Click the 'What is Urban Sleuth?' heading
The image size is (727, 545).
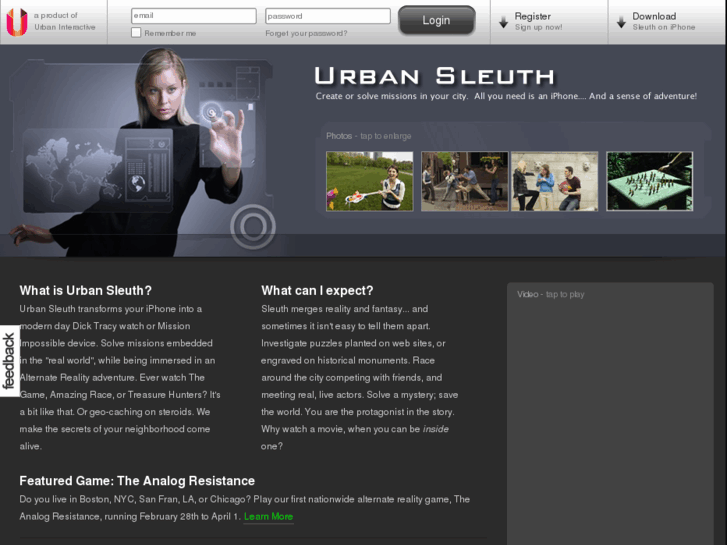85,290
